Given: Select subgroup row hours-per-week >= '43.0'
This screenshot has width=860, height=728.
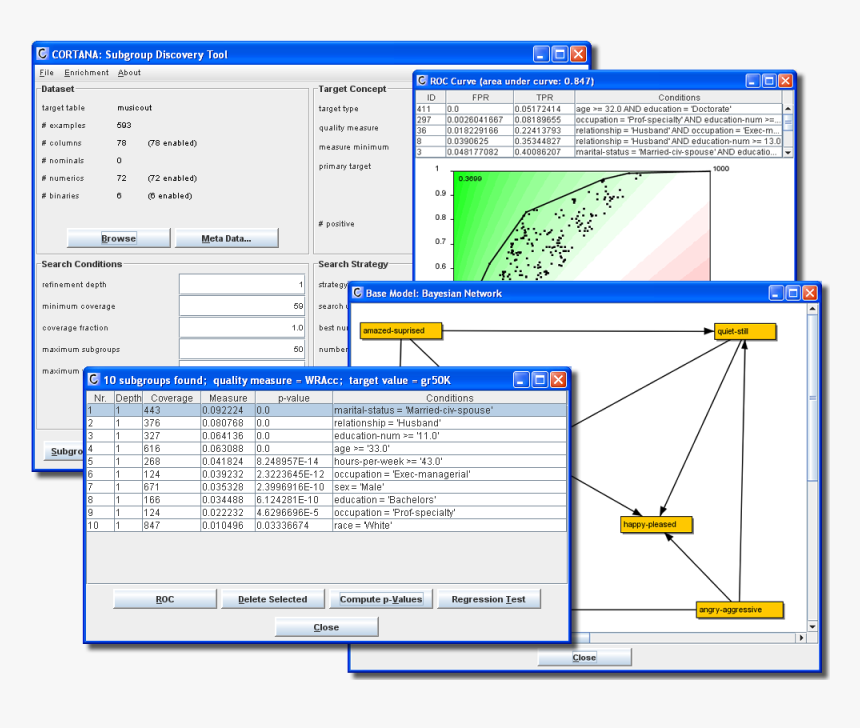Looking at the screenshot, I should coord(326,461).
